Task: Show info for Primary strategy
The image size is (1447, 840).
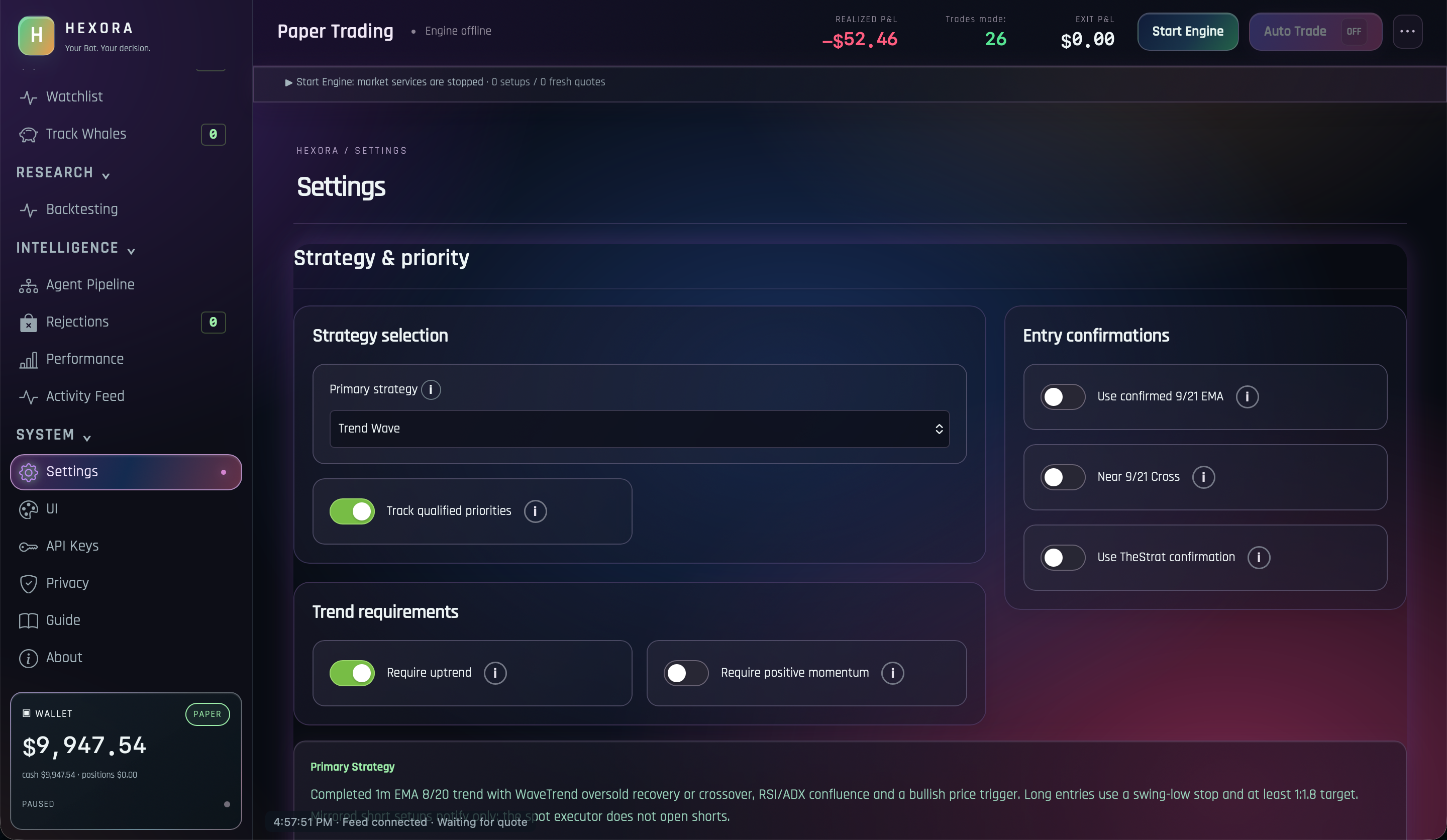Action: point(431,390)
